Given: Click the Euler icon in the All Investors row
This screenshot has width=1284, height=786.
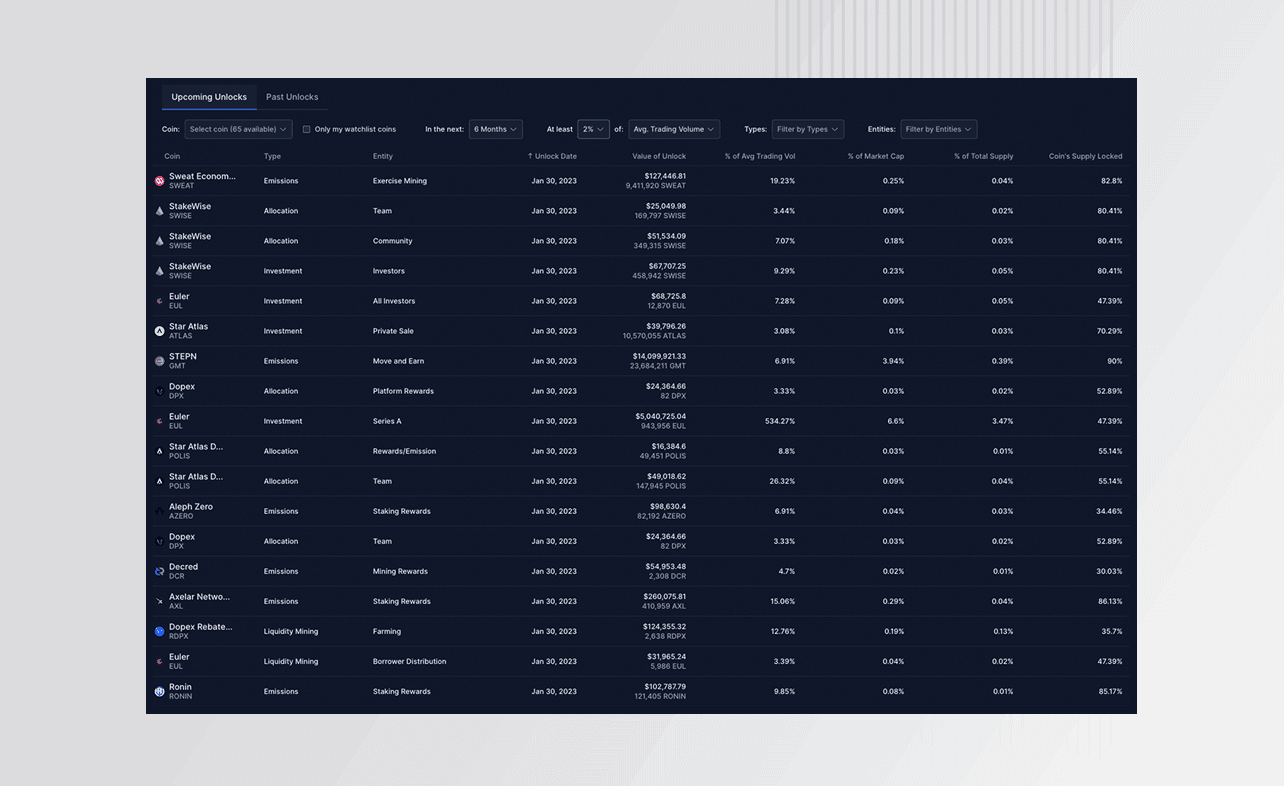Looking at the screenshot, I should 159,301.
